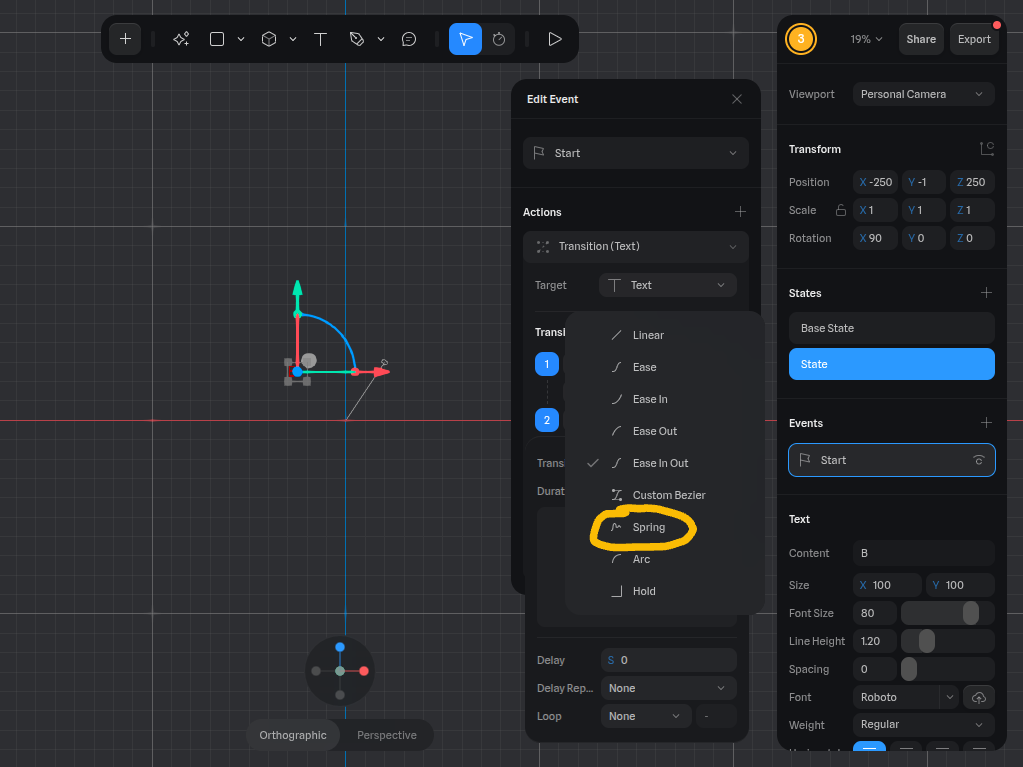Add a new action with plus
1023x767 pixels.
(740, 212)
